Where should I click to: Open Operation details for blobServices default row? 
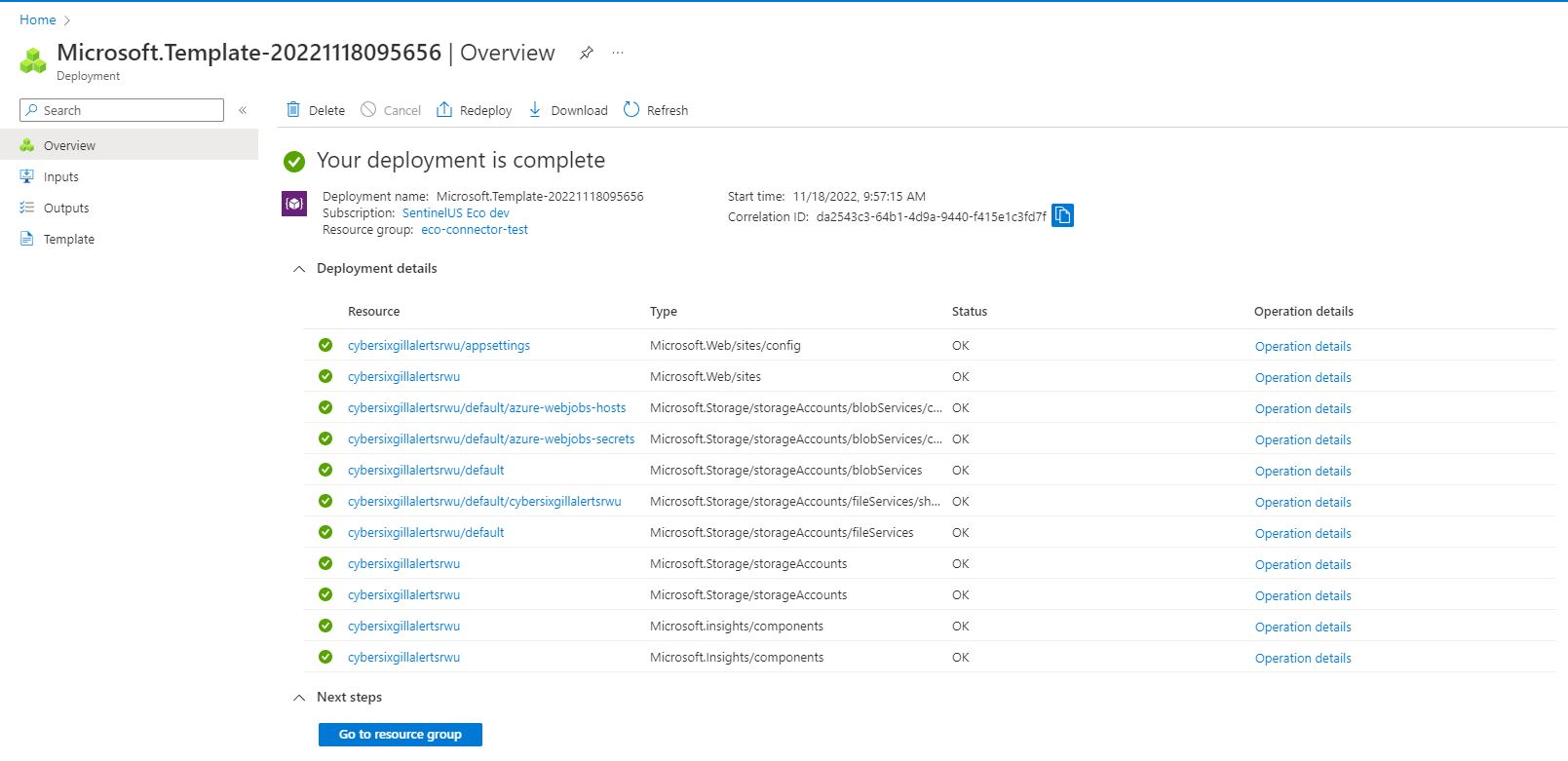pos(1303,471)
